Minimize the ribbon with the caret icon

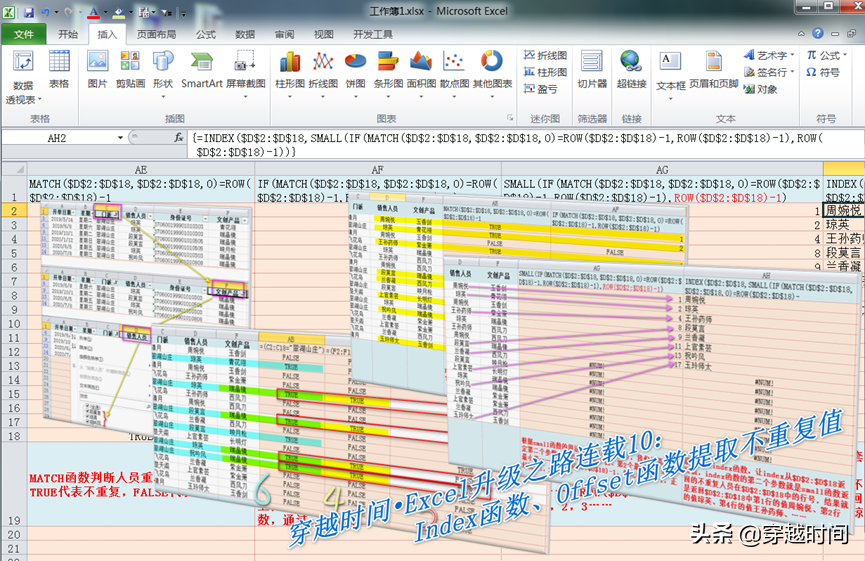[x=801, y=34]
